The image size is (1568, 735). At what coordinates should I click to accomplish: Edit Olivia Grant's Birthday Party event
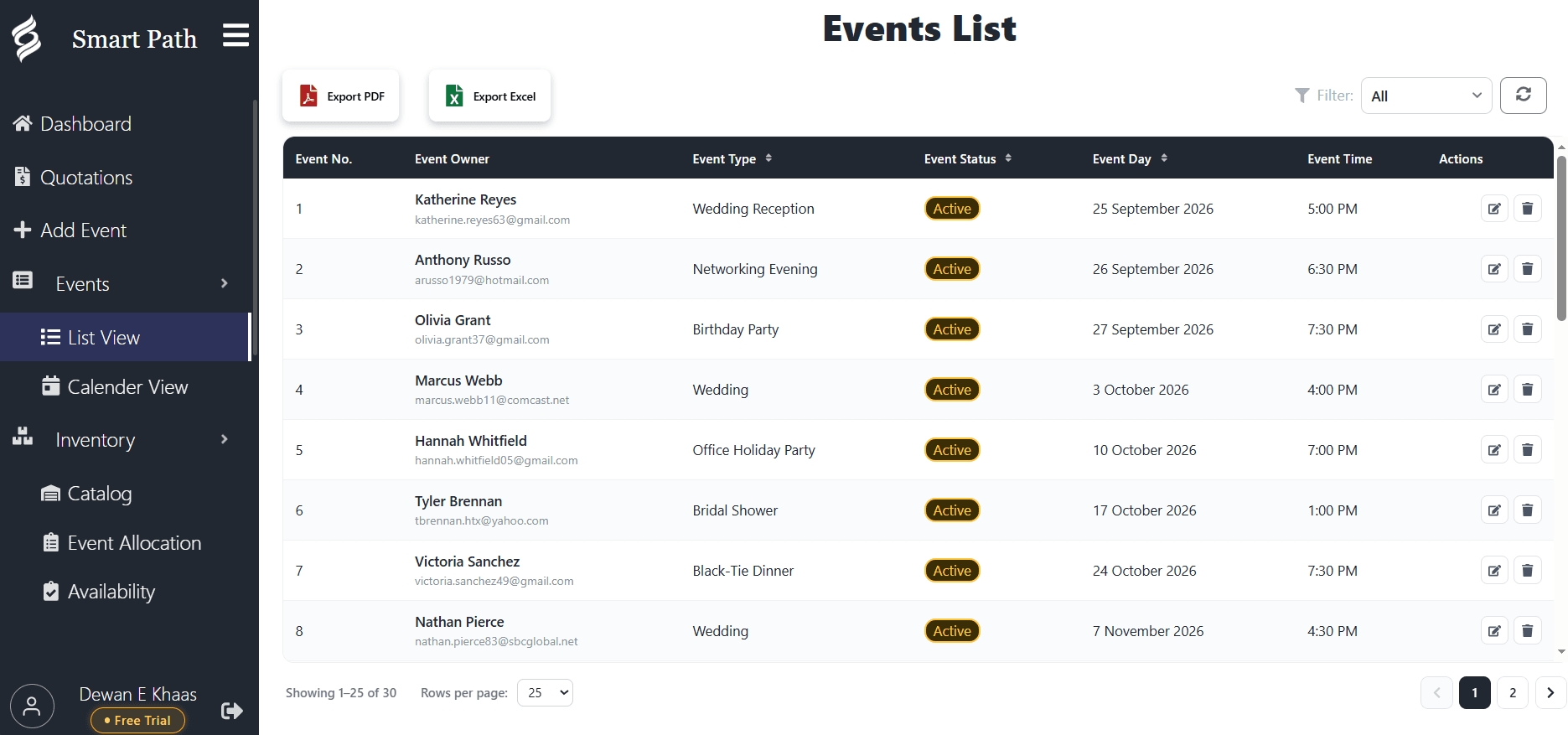click(1493, 329)
